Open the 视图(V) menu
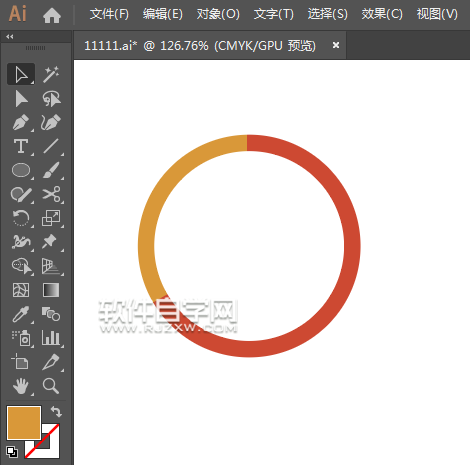This screenshot has width=470, height=465. coord(437,14)
